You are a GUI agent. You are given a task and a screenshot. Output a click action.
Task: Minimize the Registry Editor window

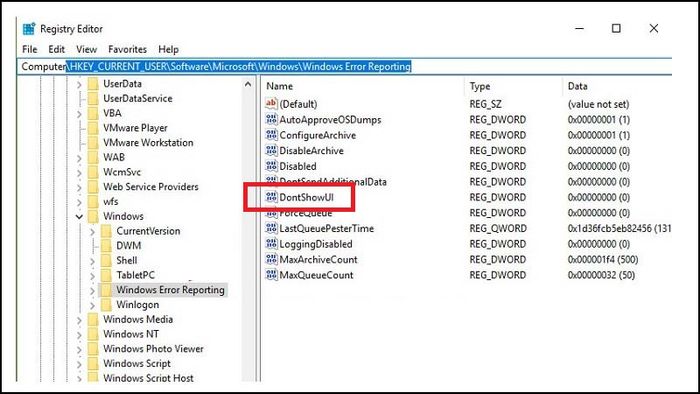(579, 29)
